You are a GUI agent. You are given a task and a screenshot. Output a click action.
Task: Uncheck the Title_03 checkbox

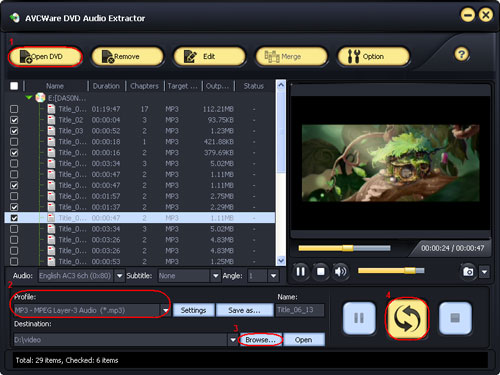(x=14, y=131)
